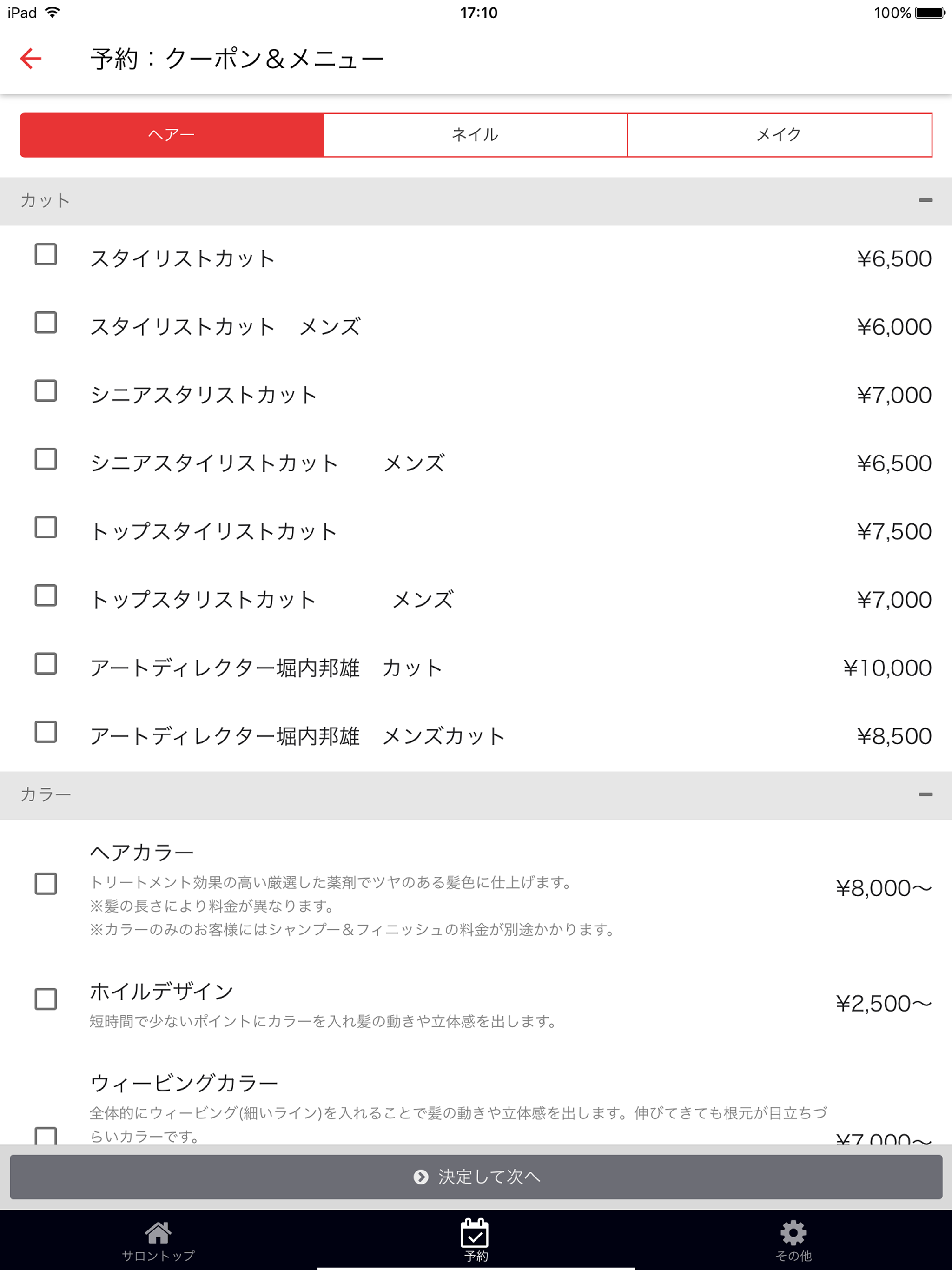Screen dimensions: 952x1270
Task: Check the ホイルデザイン option
Action: click(46, 999)
